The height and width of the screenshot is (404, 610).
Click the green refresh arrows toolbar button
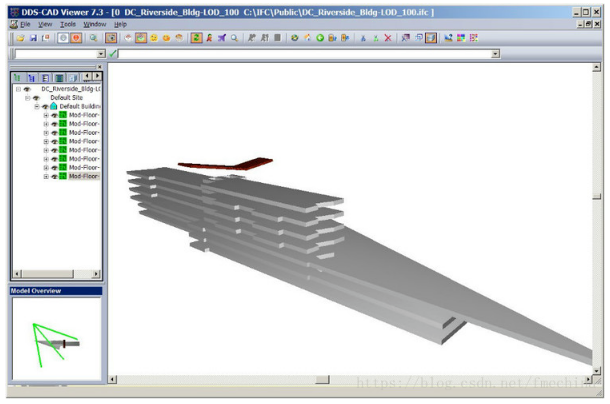point(196,38)
